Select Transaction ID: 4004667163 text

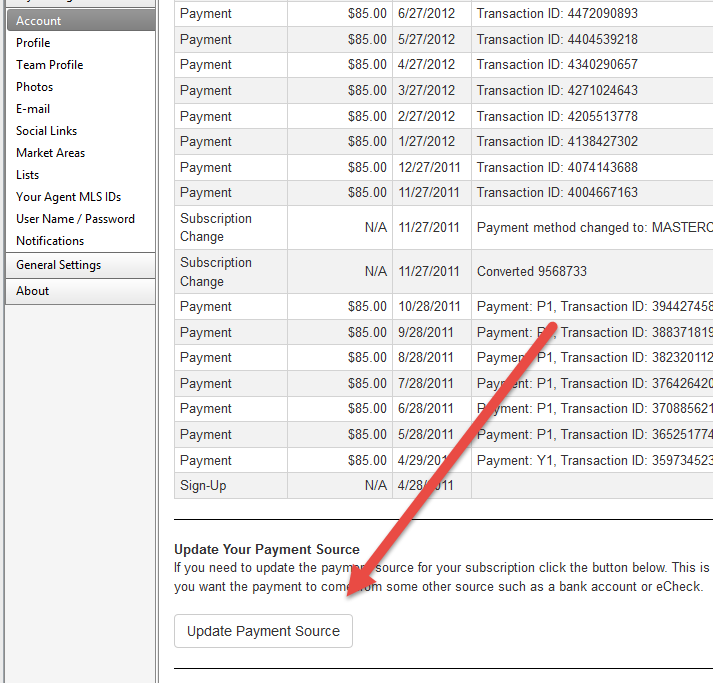557,192
